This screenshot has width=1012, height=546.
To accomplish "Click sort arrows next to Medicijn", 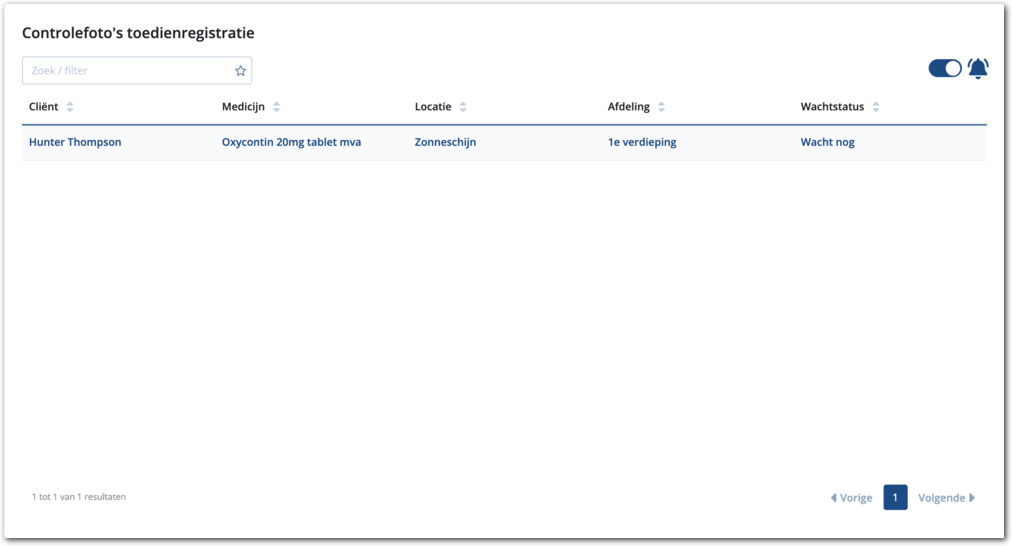I will (x=276, y=107).
